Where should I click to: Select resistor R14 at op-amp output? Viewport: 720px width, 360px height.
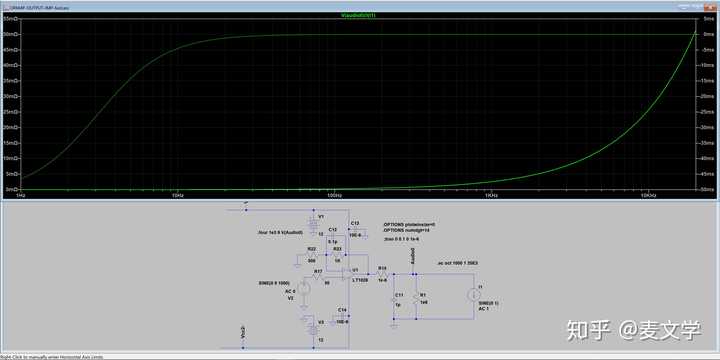[x=383, y=274]
